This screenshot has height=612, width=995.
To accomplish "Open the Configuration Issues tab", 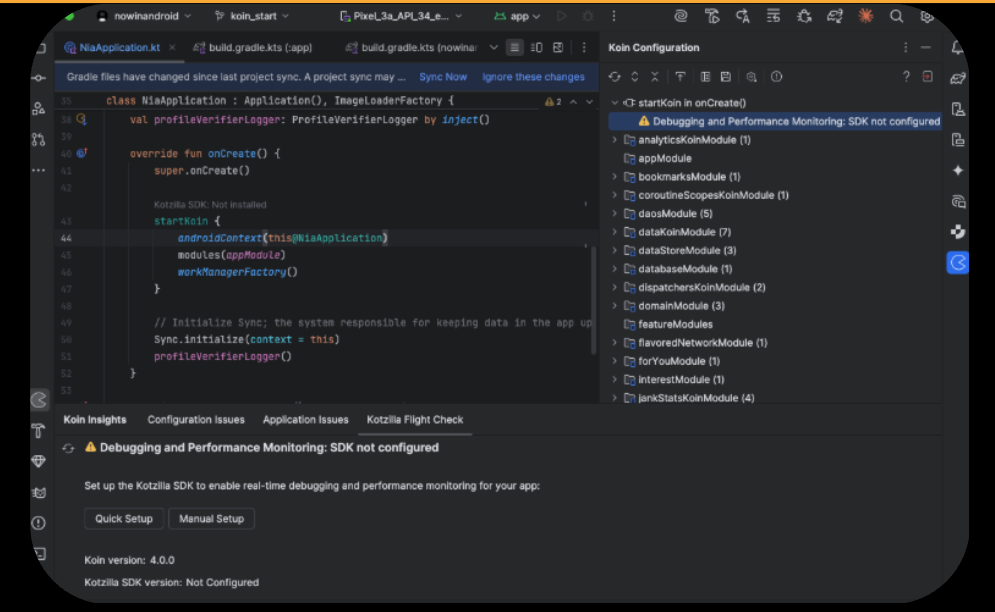I will [196, 420].
